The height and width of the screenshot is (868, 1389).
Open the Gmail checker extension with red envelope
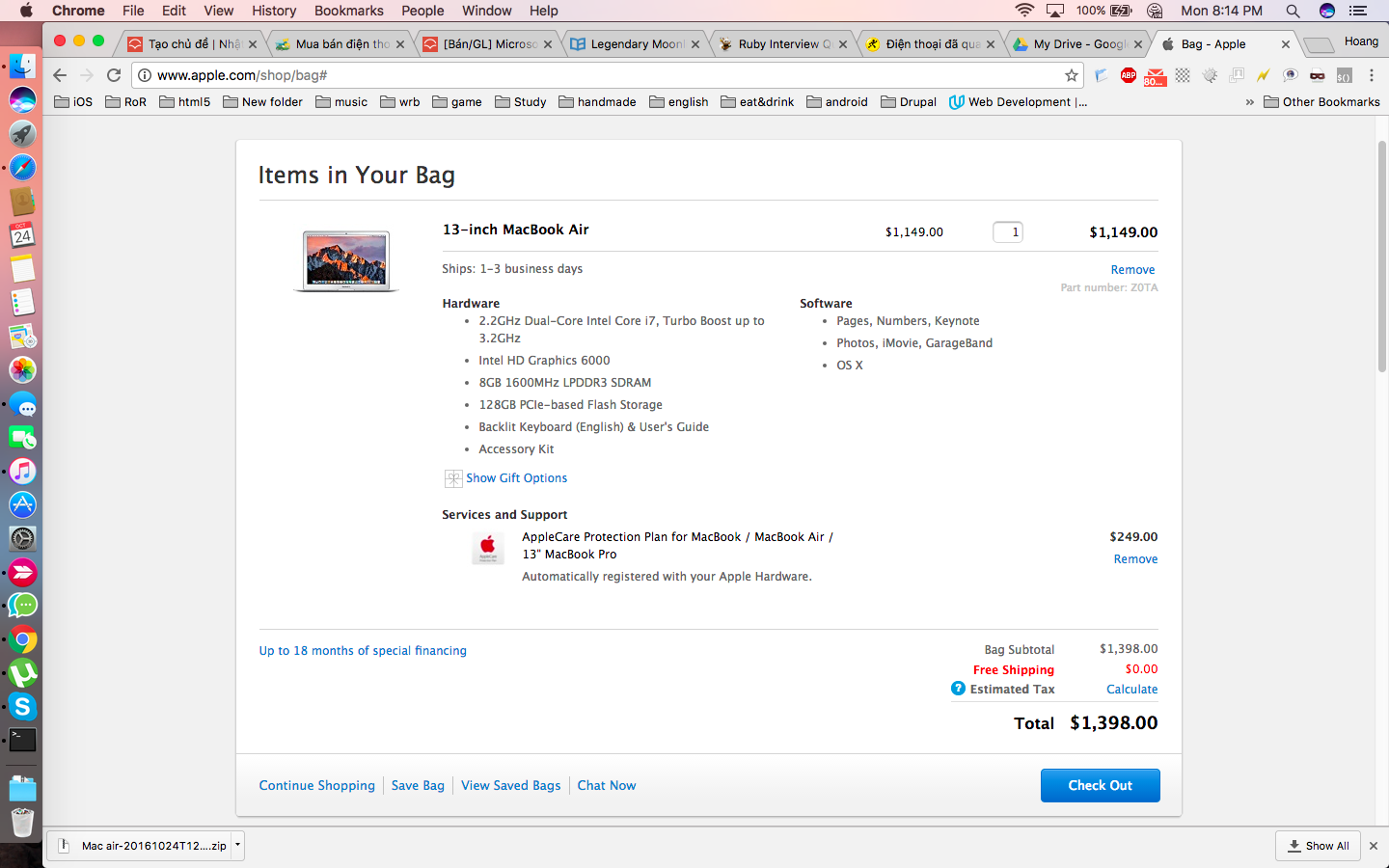(x=1155, y=76)
